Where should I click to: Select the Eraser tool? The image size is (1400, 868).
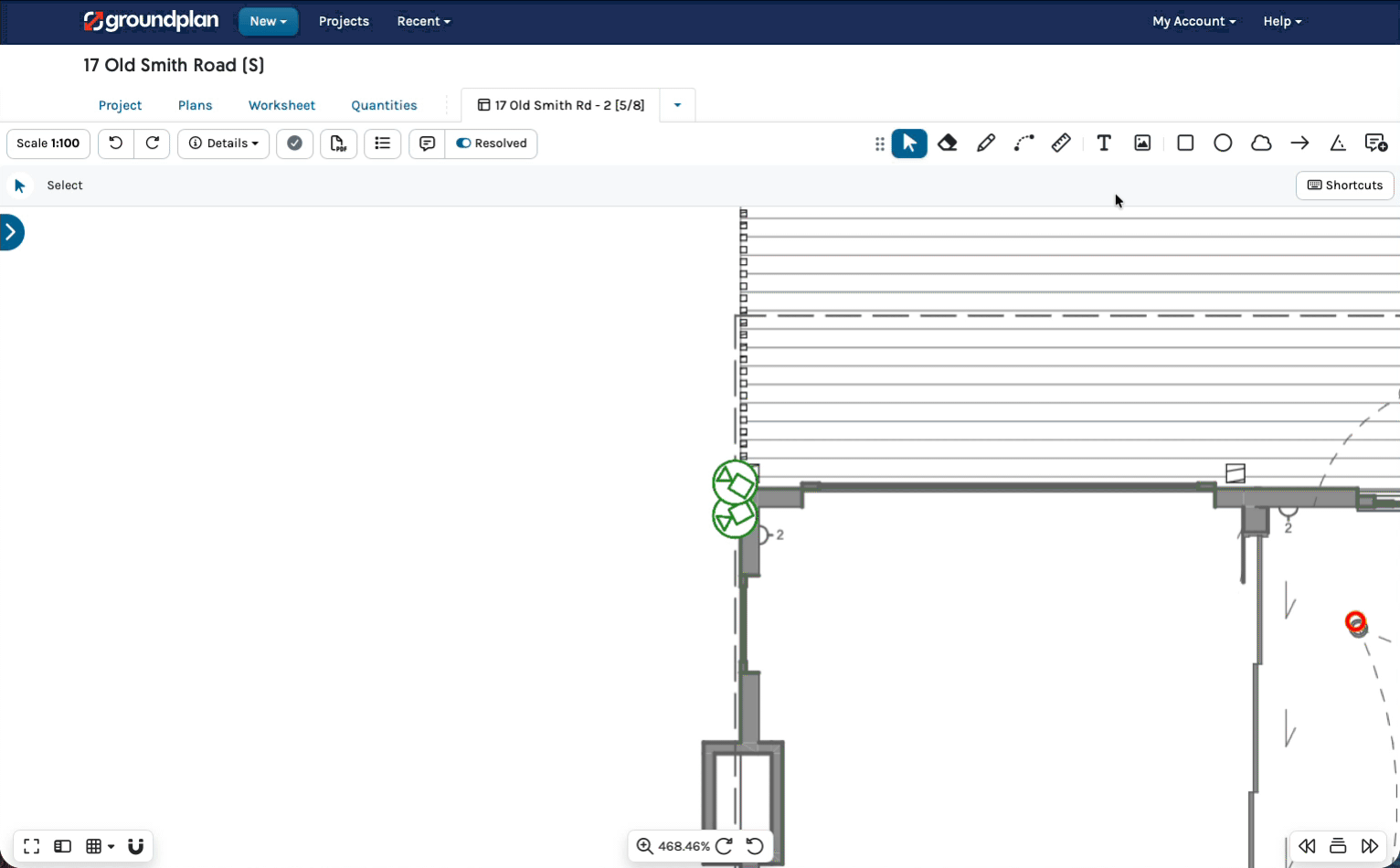tap(948, 143)
